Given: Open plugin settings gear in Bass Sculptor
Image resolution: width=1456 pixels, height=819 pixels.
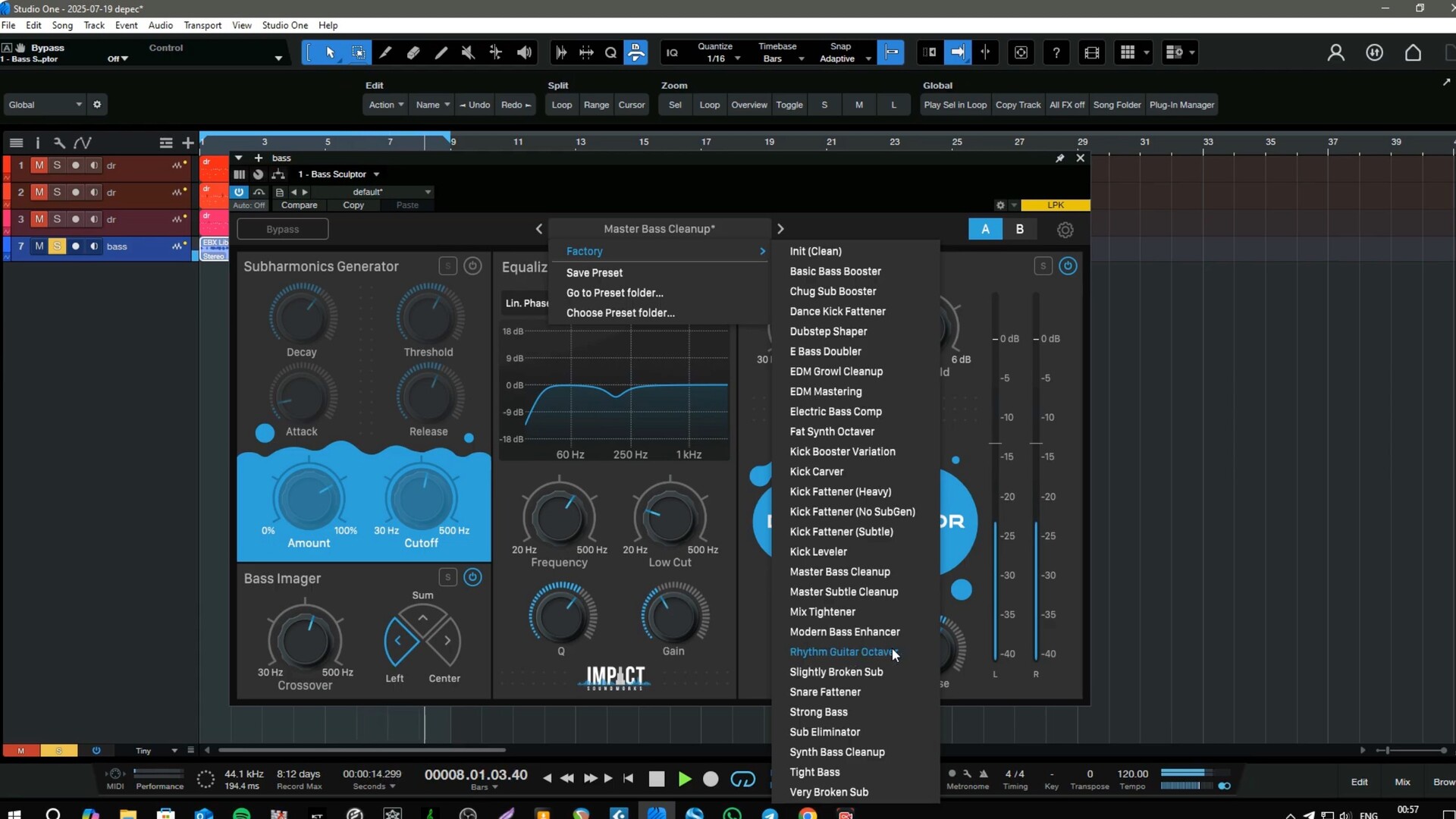Looking at the screenshot, I should click(1065, 230).
